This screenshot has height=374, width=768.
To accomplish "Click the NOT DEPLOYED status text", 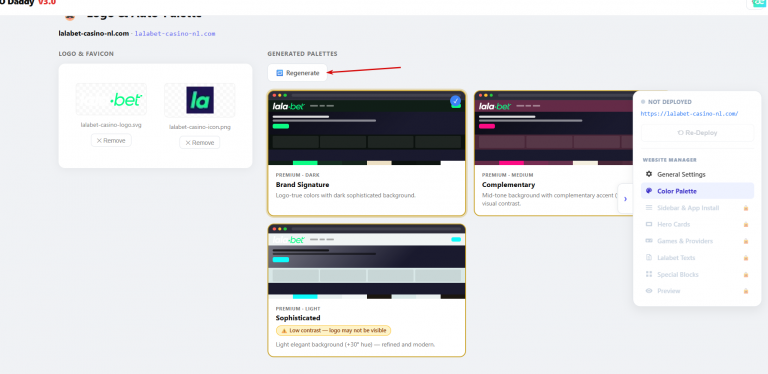I will coord(670,102).
